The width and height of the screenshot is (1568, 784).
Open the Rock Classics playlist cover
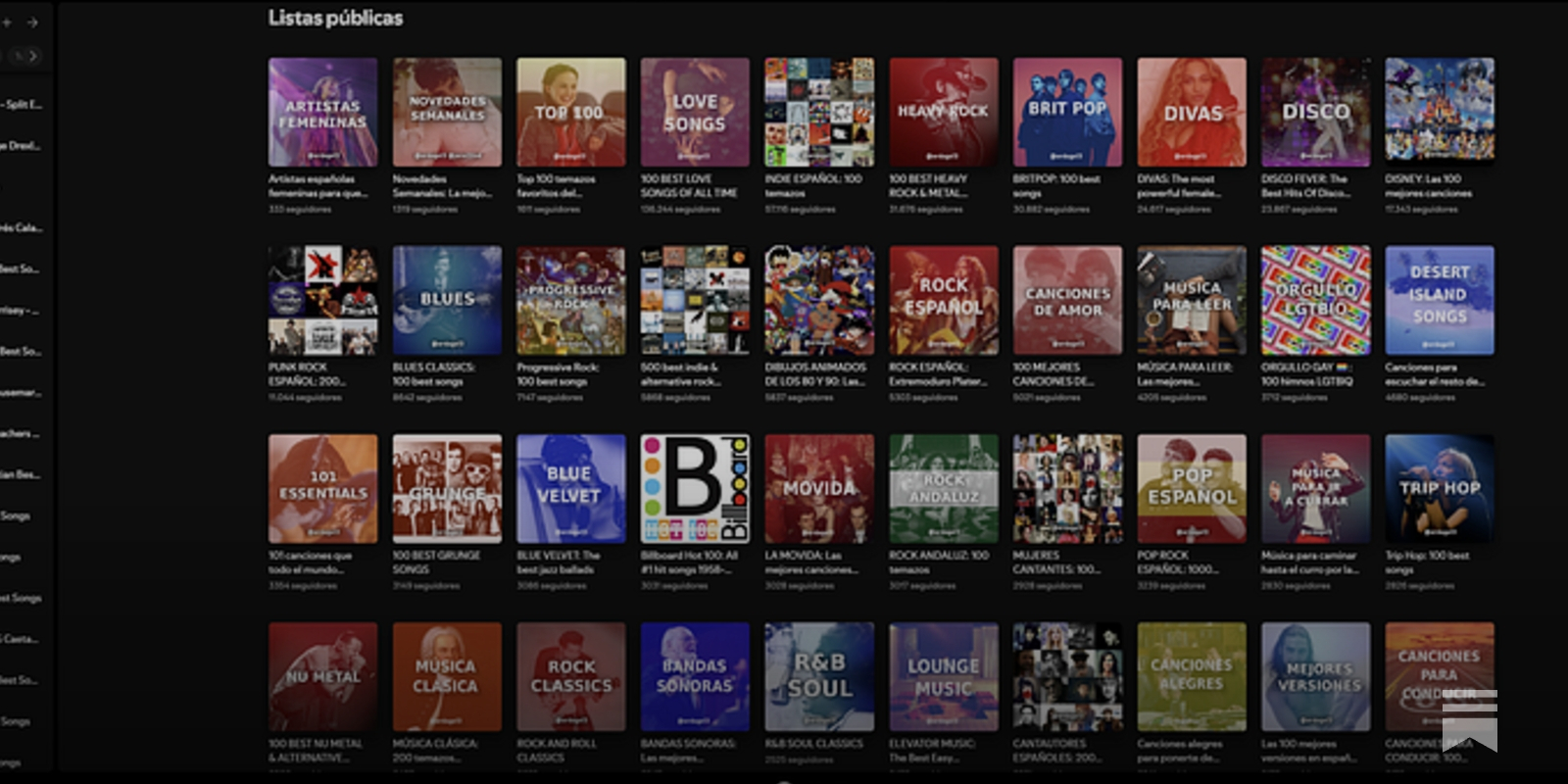point(571,677)
